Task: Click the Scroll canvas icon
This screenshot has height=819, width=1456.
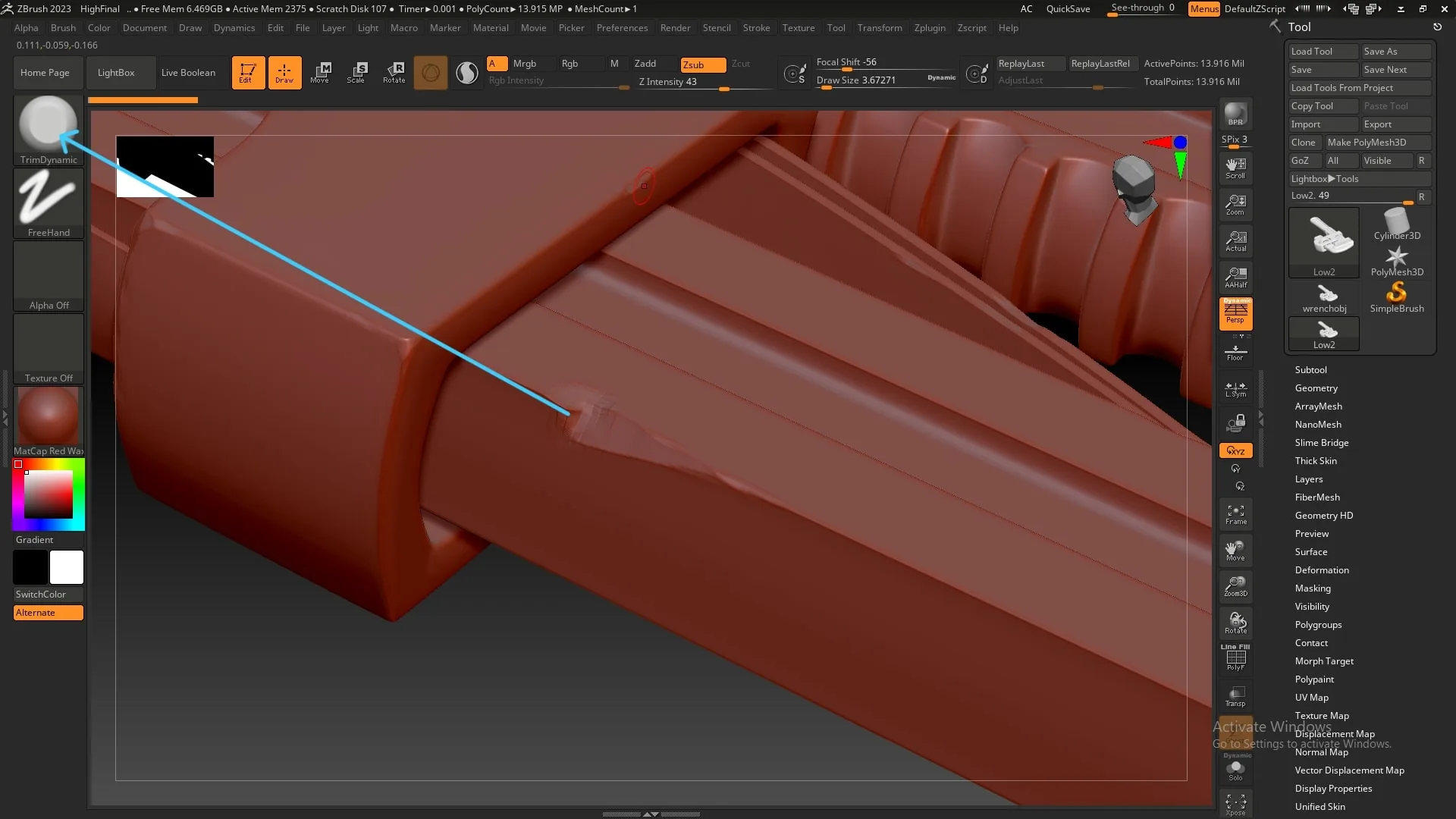Action: (1235, 168)
